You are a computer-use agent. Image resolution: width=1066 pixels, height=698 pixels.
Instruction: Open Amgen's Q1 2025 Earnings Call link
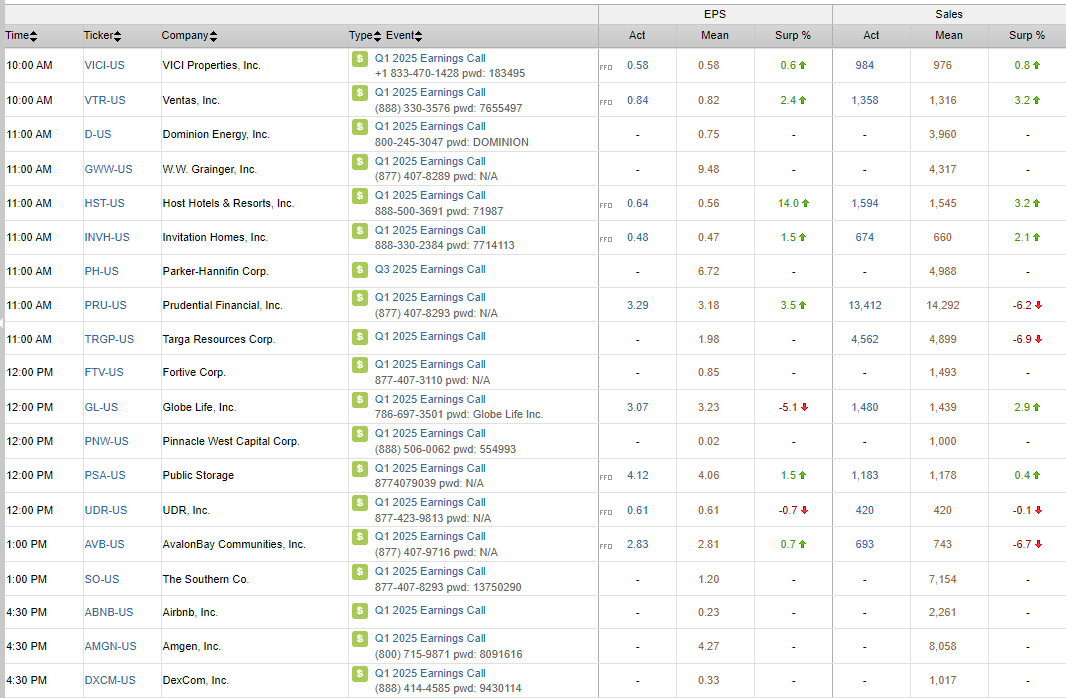click(x=430, y=638)
